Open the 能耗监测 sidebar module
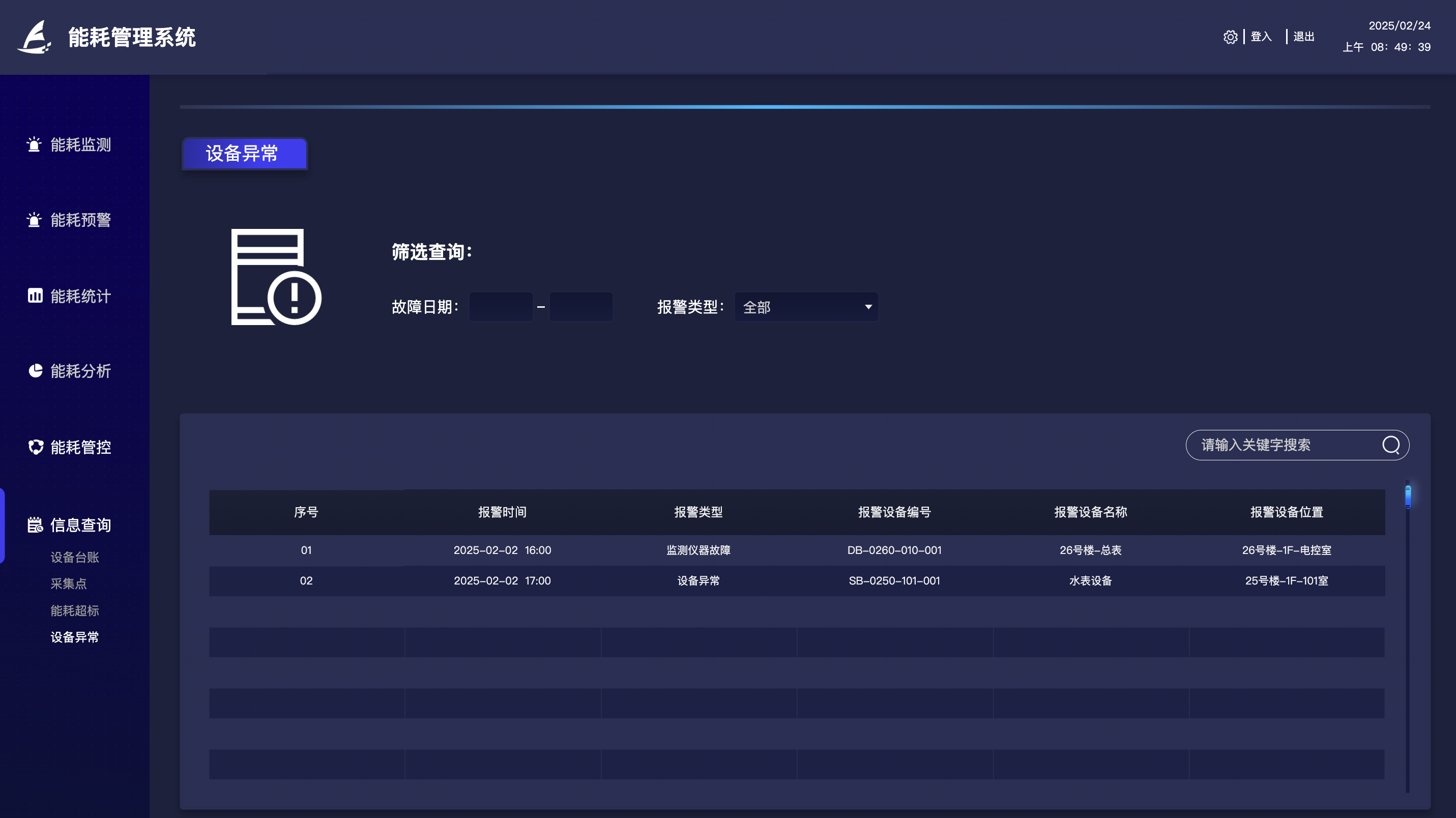1456x818 pixels. click(x=78, y=144)
